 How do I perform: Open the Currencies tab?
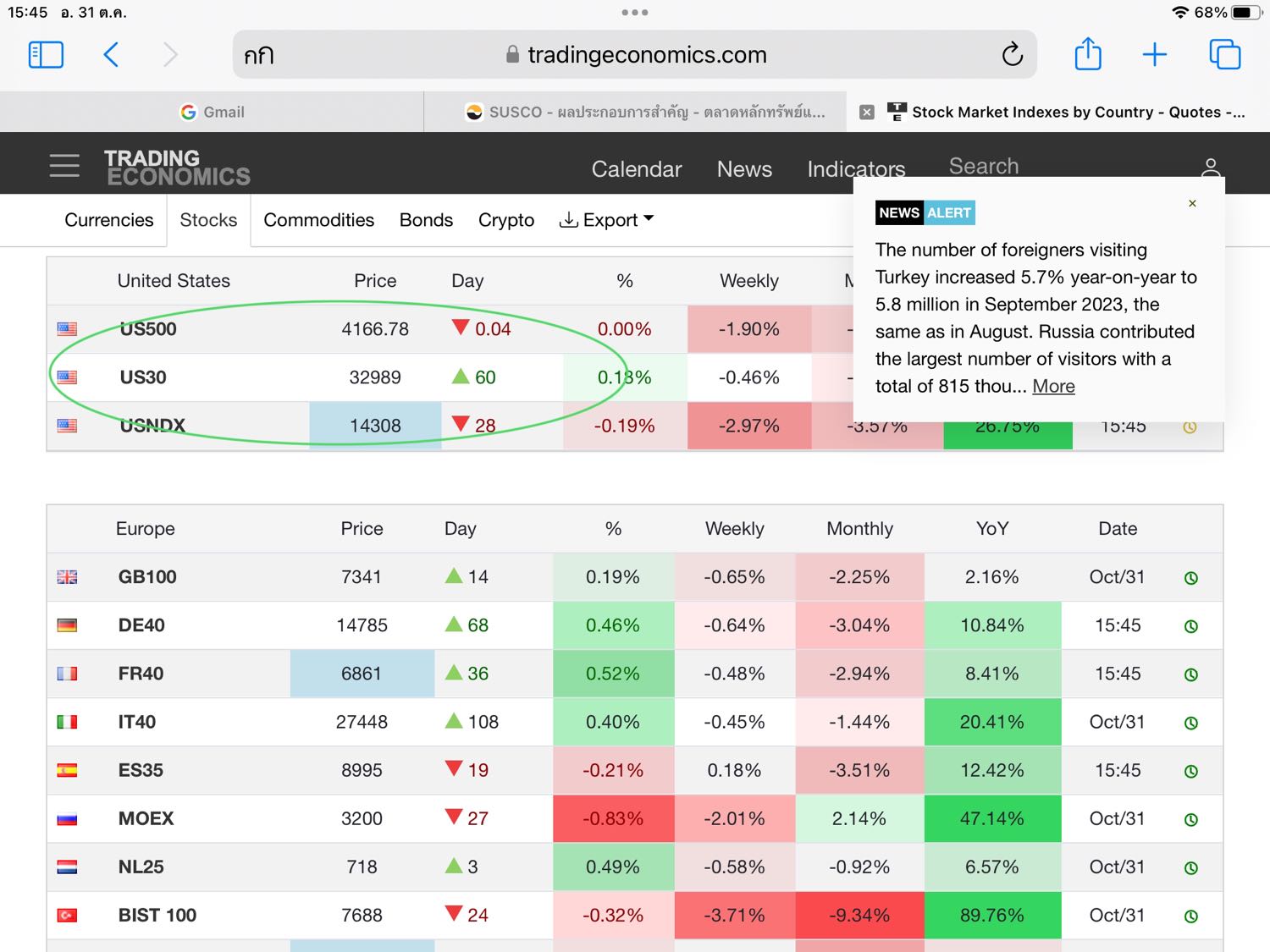109,220
